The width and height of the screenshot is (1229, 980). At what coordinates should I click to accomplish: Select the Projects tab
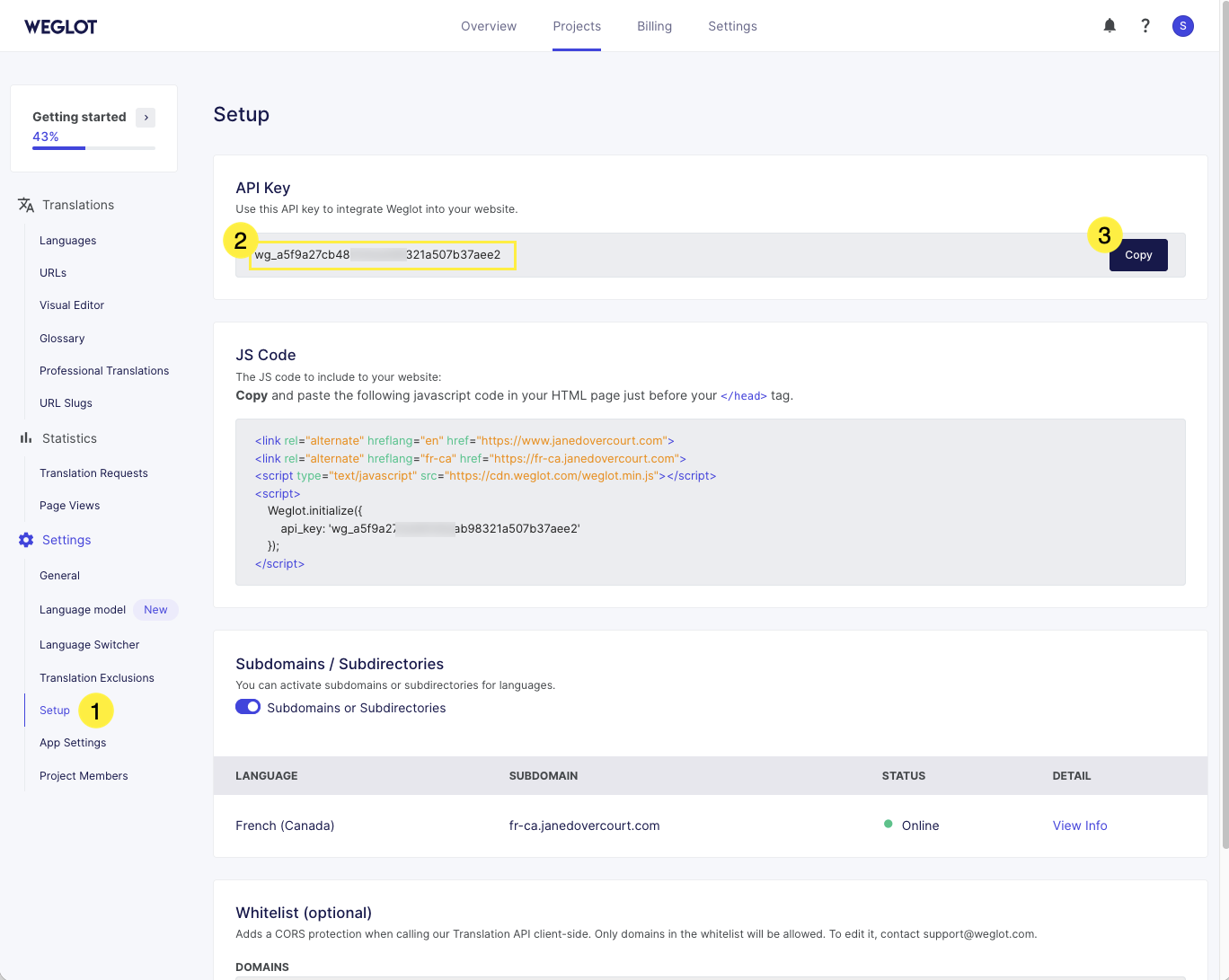coord(577,26)
